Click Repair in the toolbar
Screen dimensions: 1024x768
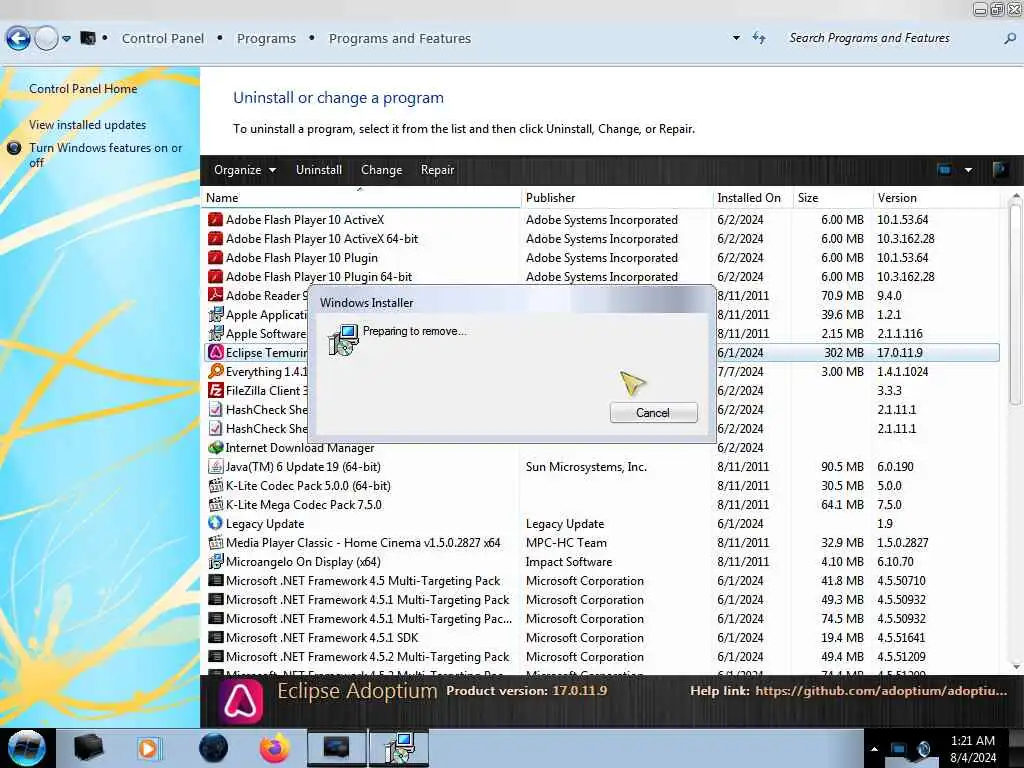438,170
